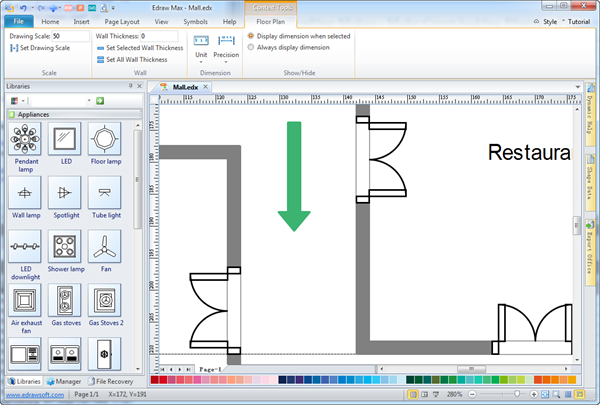Image resolution: width=600 pixels, height=405 pixels.
Task: Open the Page Layout ribbon tab
Action: [x=122, y=20]
